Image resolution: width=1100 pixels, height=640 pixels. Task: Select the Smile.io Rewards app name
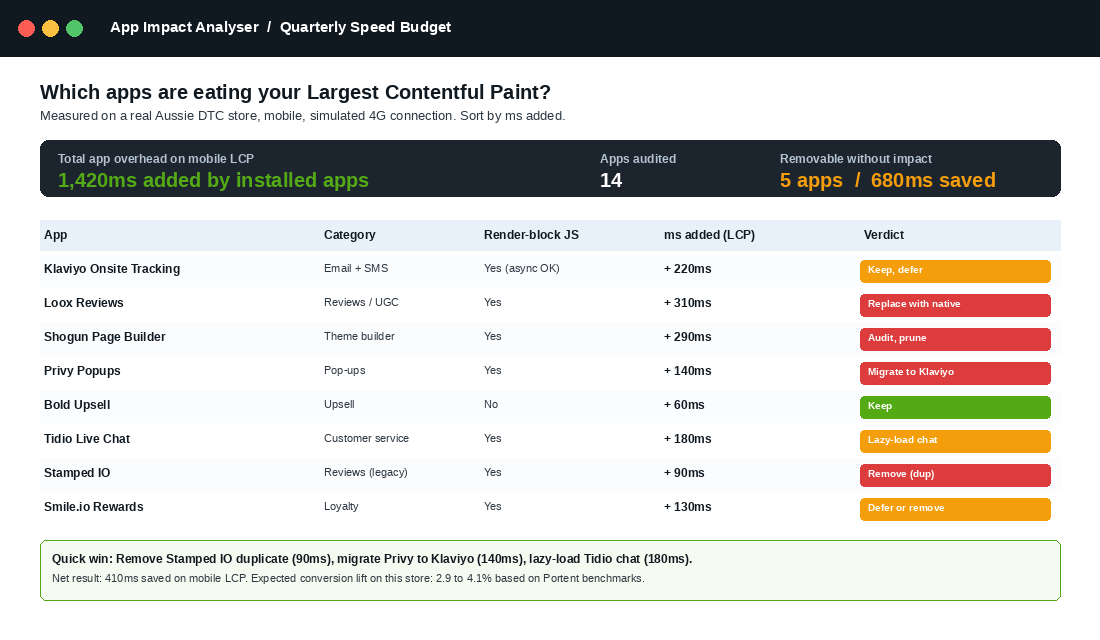93,507
